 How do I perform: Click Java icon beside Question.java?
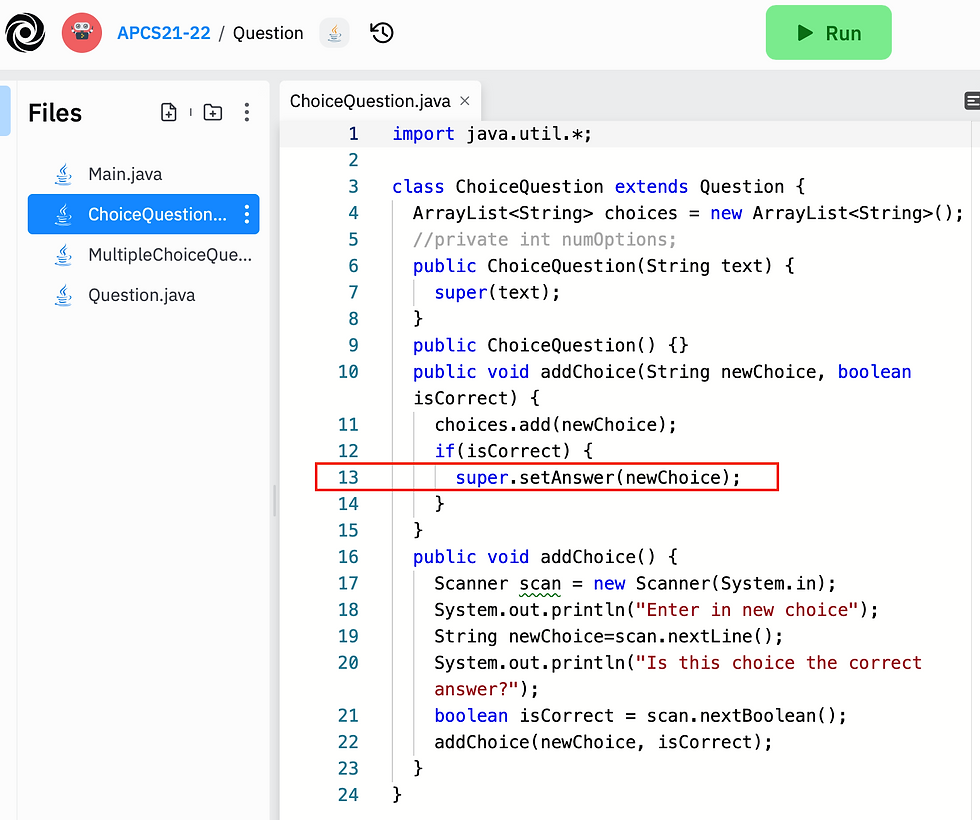coord(64,295)
